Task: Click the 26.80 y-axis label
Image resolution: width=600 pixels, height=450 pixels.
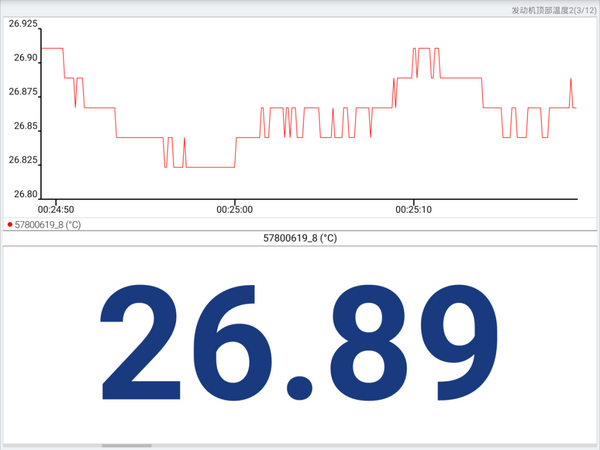Action: tap(26, 194)
